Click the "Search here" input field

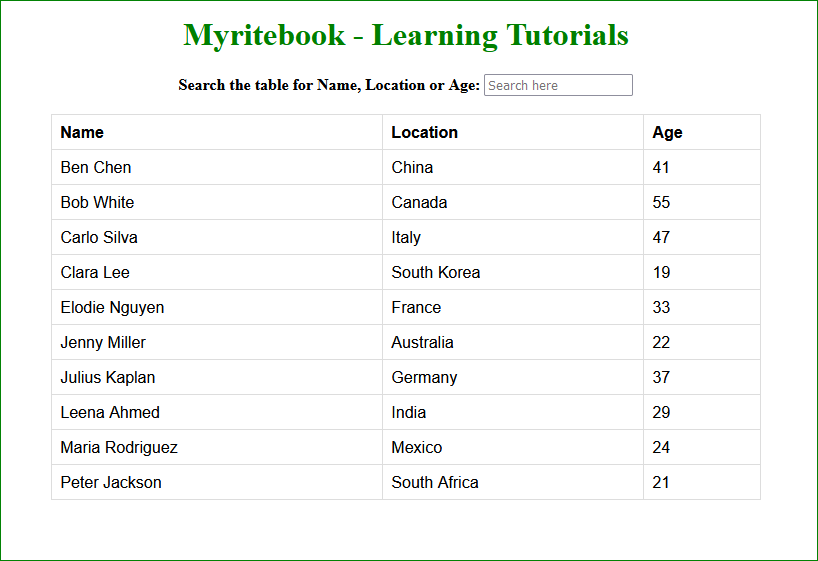coord(558,85)
